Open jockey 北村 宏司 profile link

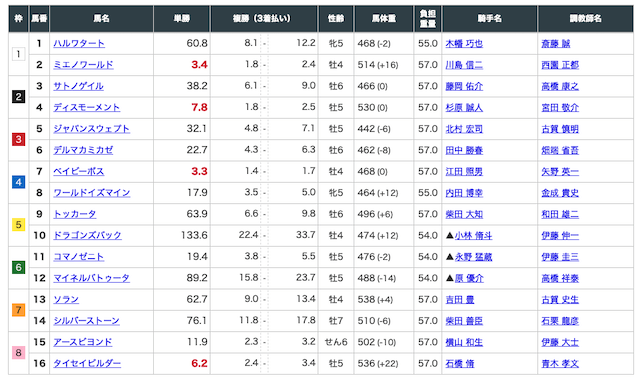pos(464,129)
